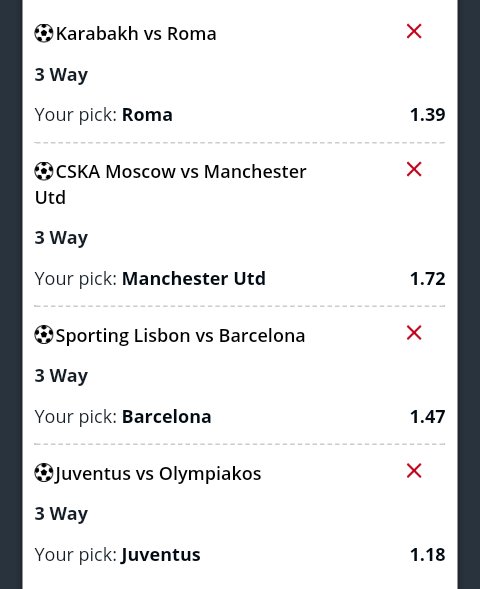Click the 1.18 odds for Juventus

427,554
